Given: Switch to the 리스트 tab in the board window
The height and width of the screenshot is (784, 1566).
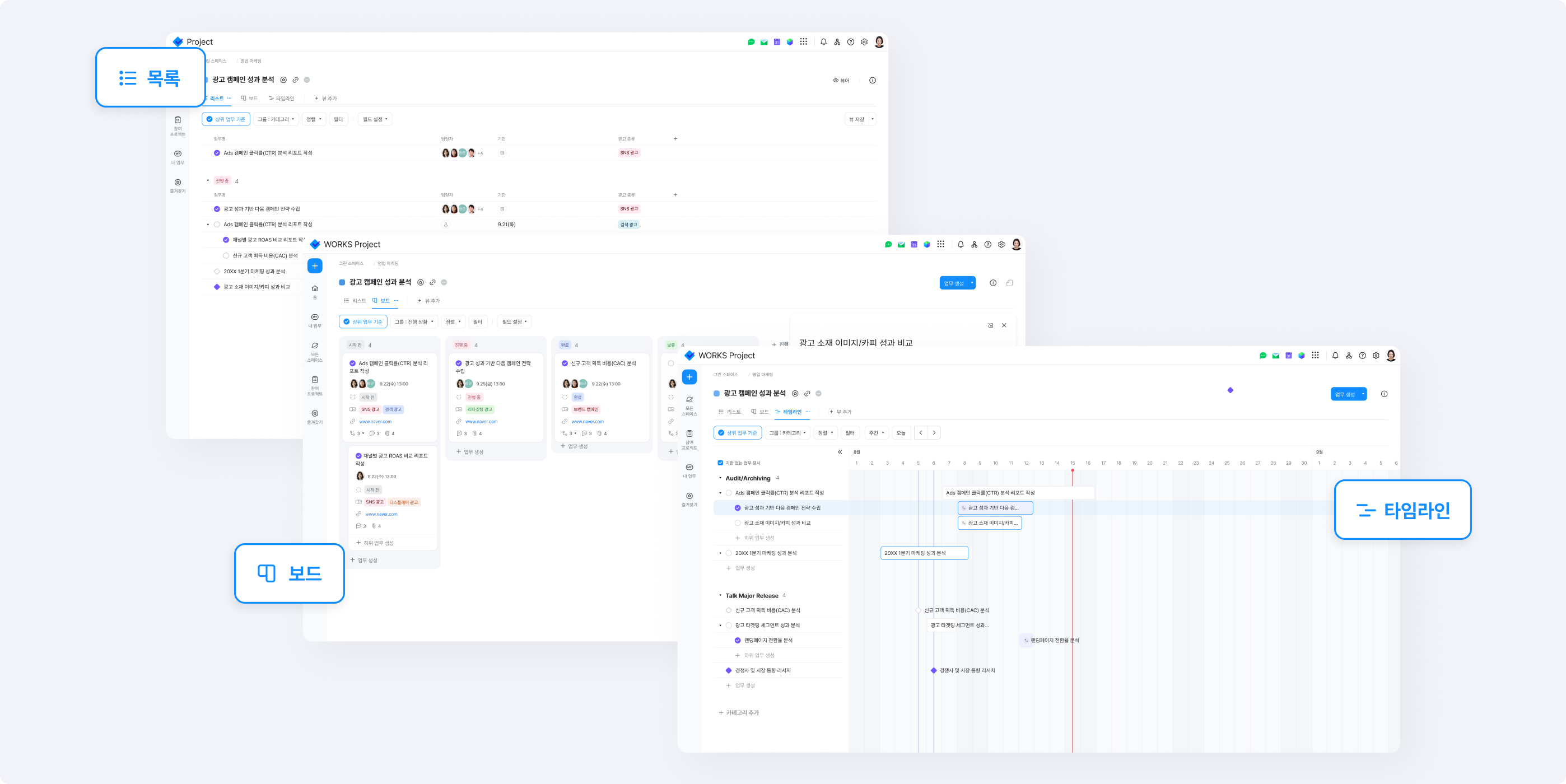Looking at the screenshot, I should (x=355, y=300).
